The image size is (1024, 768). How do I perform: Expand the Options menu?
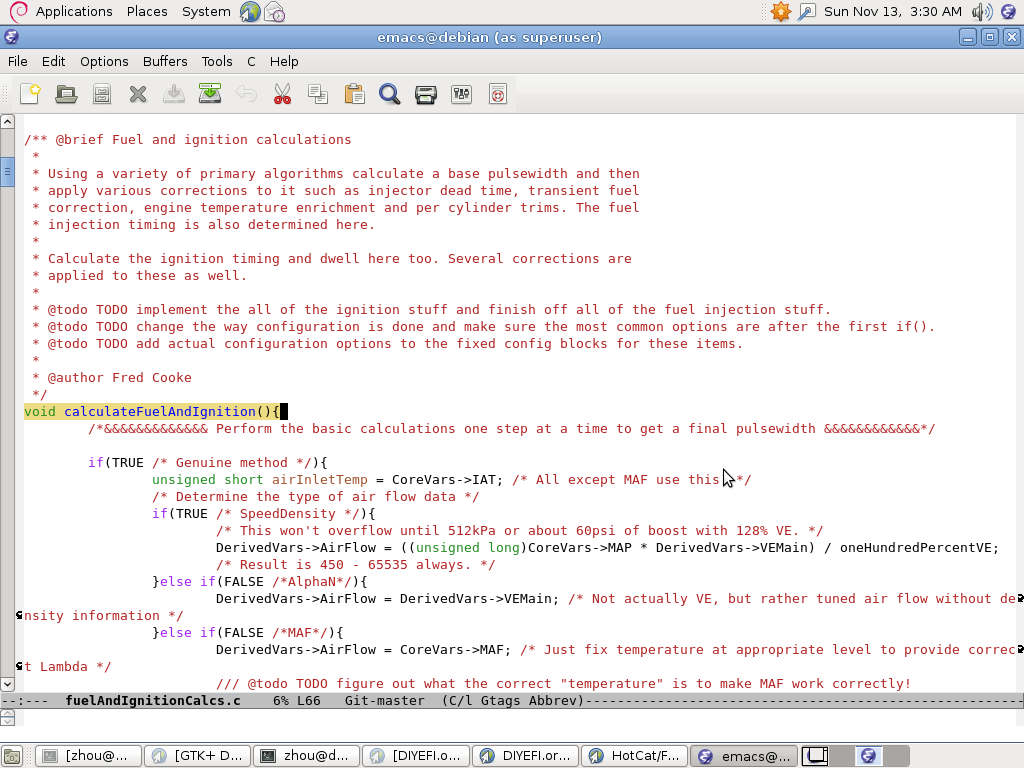click(x=104, y=61)
